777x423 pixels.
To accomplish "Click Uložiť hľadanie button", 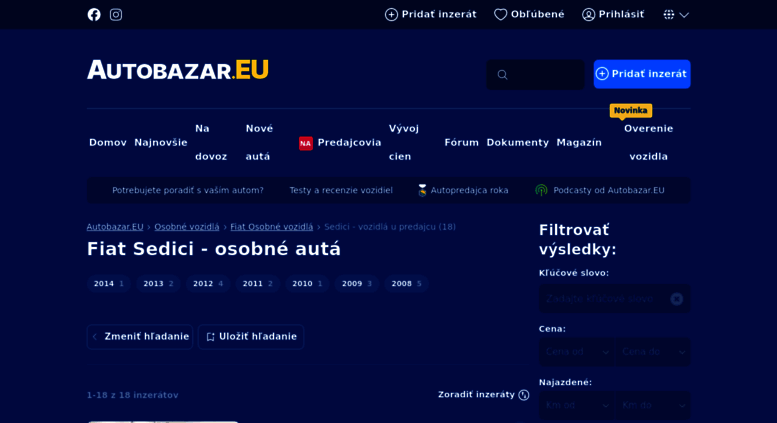I will click(x=251, y=337).
